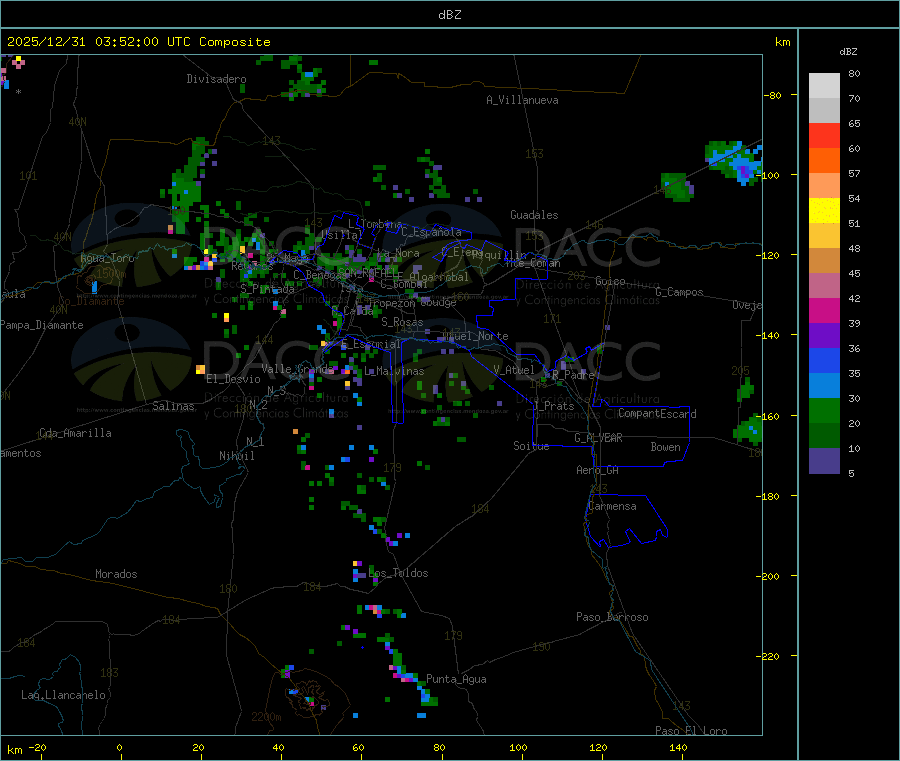
Task: Click the bright green 20-30 dBZ legend swatch
Action: click(824, 410)
